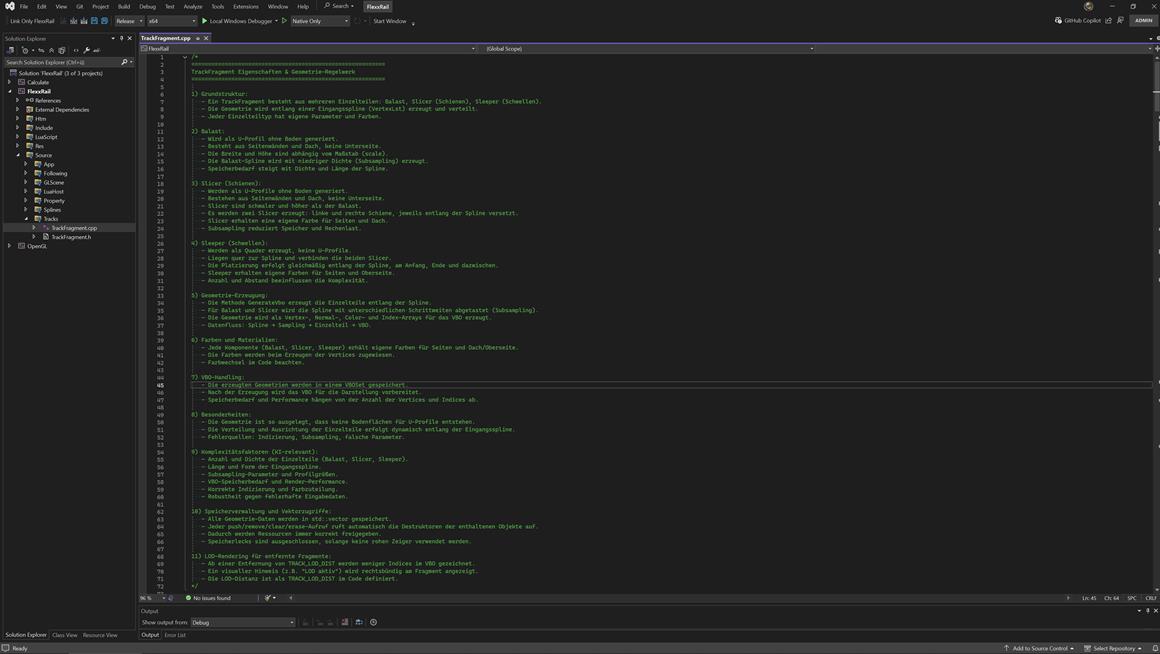Open the Analyze menu
The width and height of the screenshot is (1160, 654).
point(193,6)
